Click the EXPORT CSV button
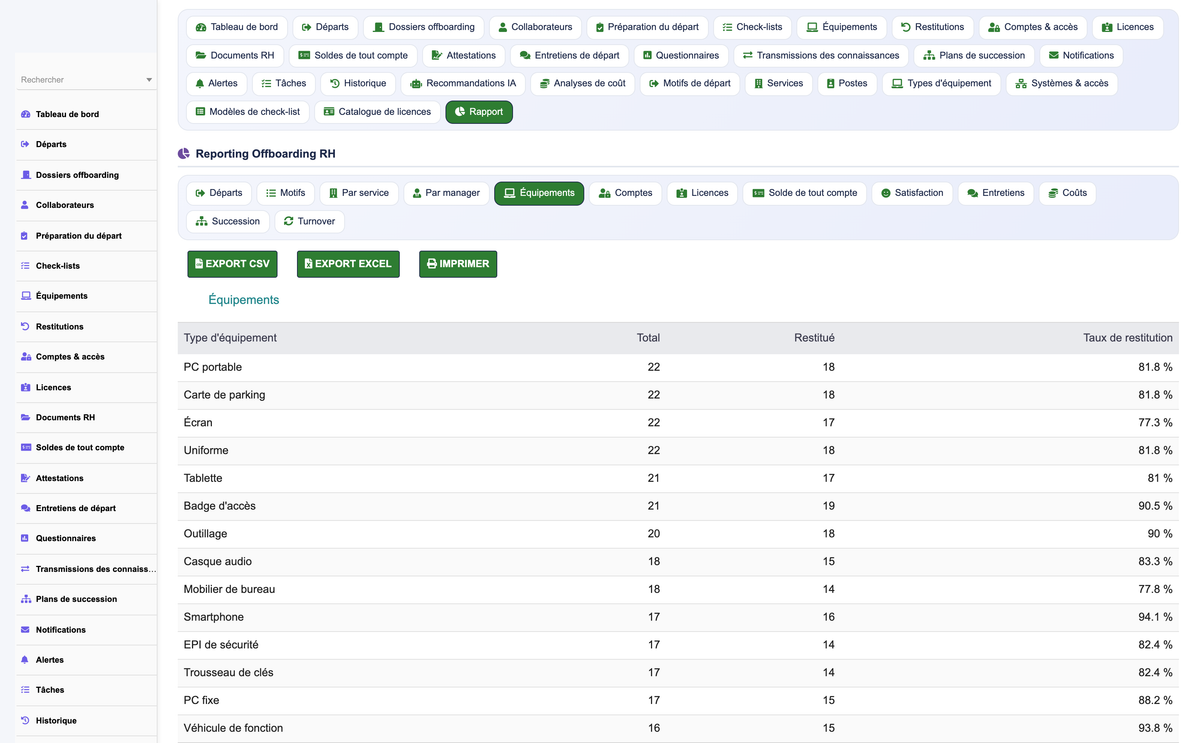The width and height of the screenshot is (1200, 743). tap(232, 264)
